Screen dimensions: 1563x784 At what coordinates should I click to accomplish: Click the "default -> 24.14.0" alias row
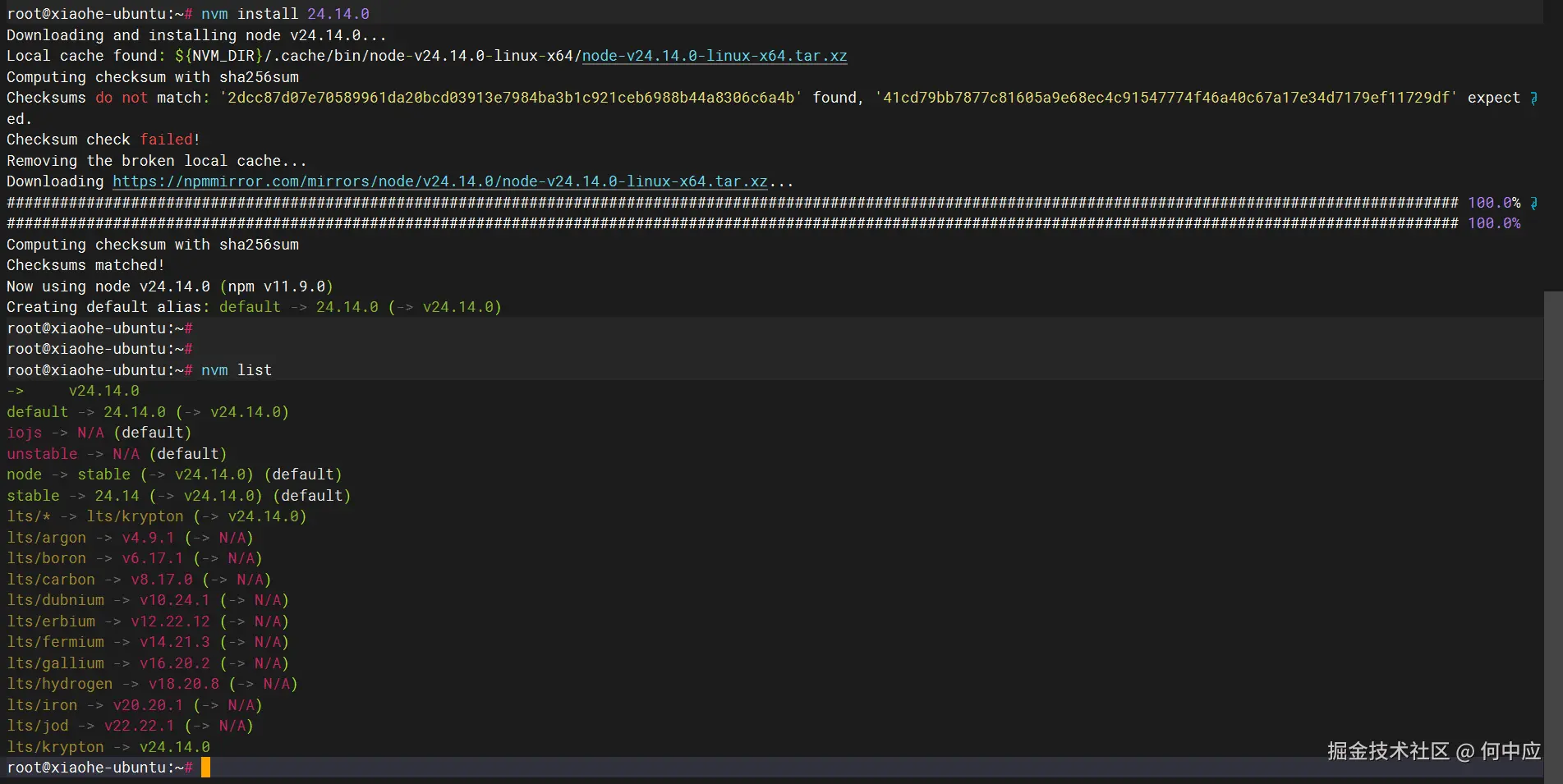click(148, 412)
